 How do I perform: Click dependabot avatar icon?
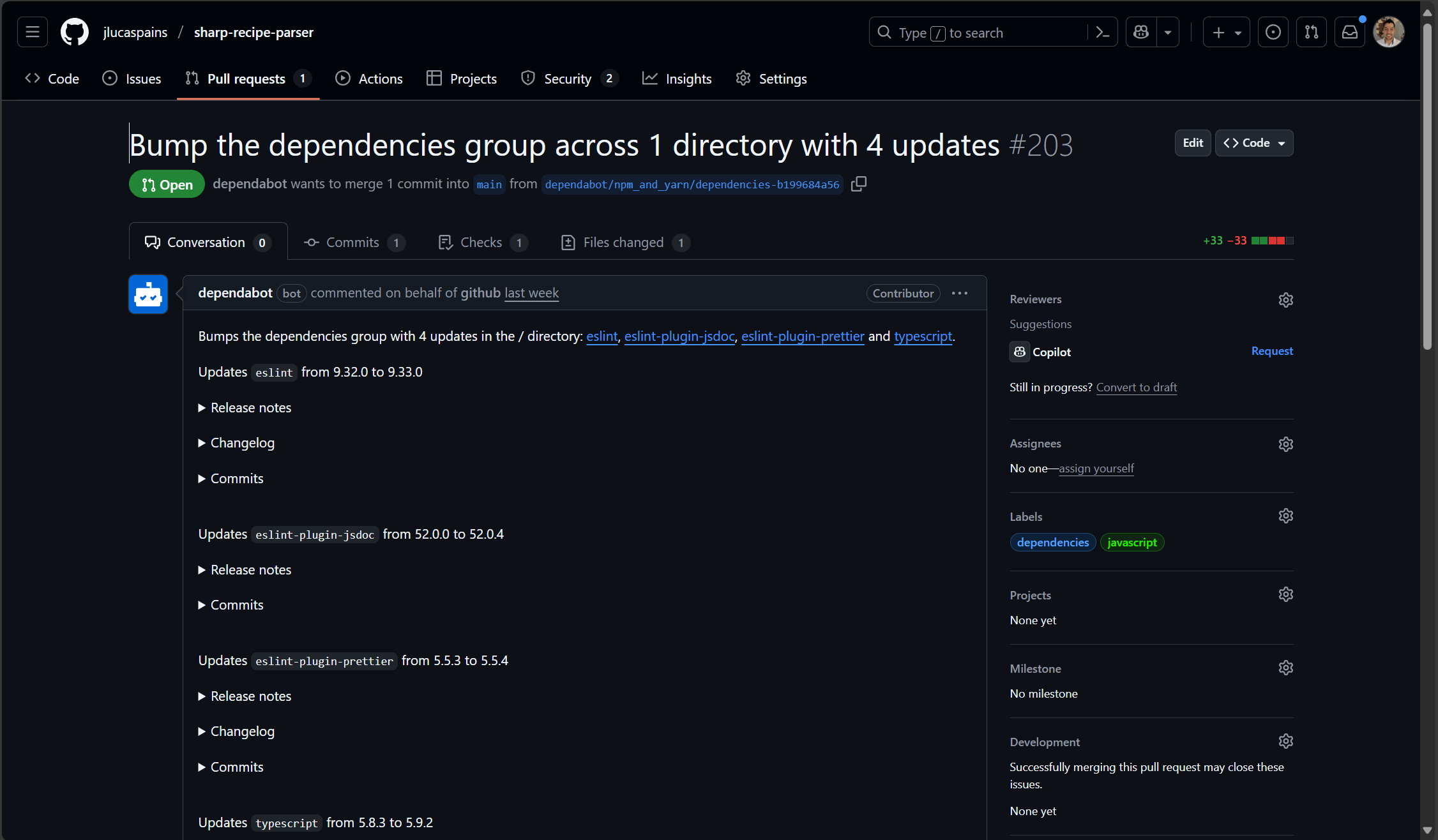click(x=148, y=294)
